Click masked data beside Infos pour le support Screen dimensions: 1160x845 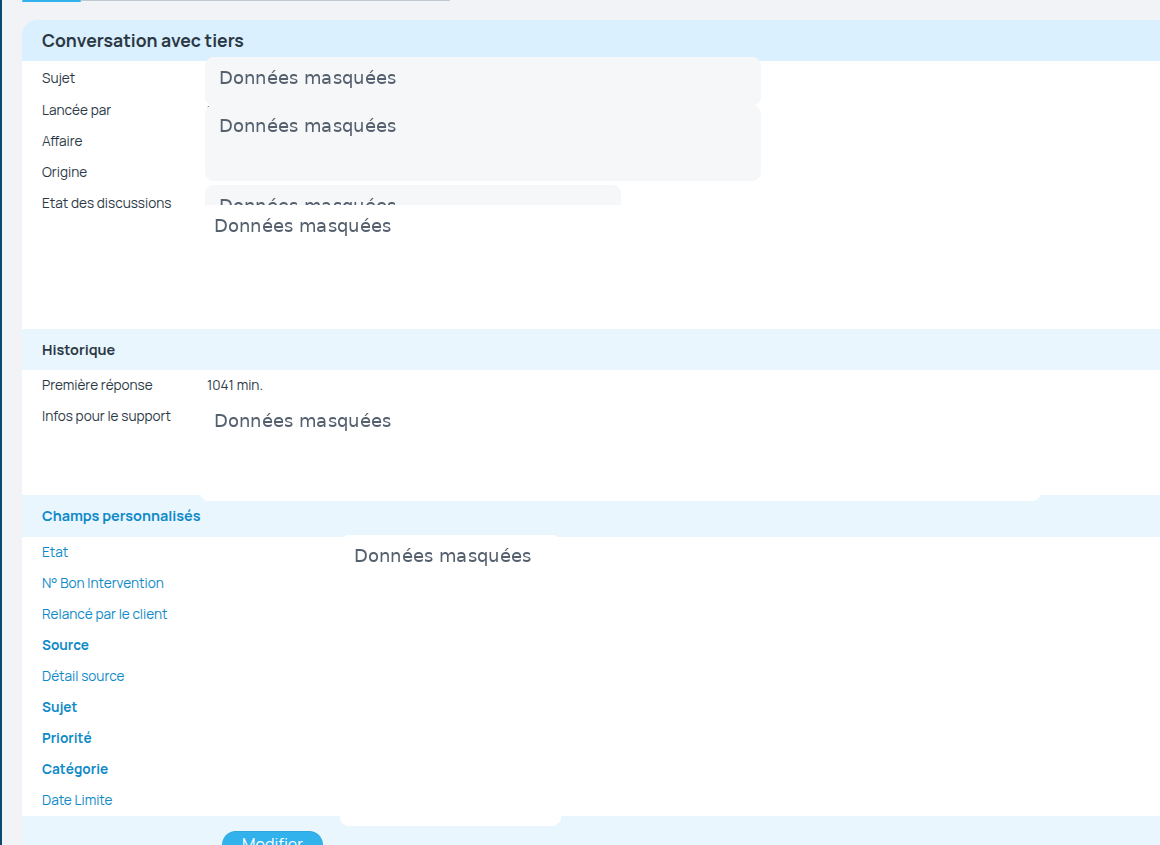point(303,421)
